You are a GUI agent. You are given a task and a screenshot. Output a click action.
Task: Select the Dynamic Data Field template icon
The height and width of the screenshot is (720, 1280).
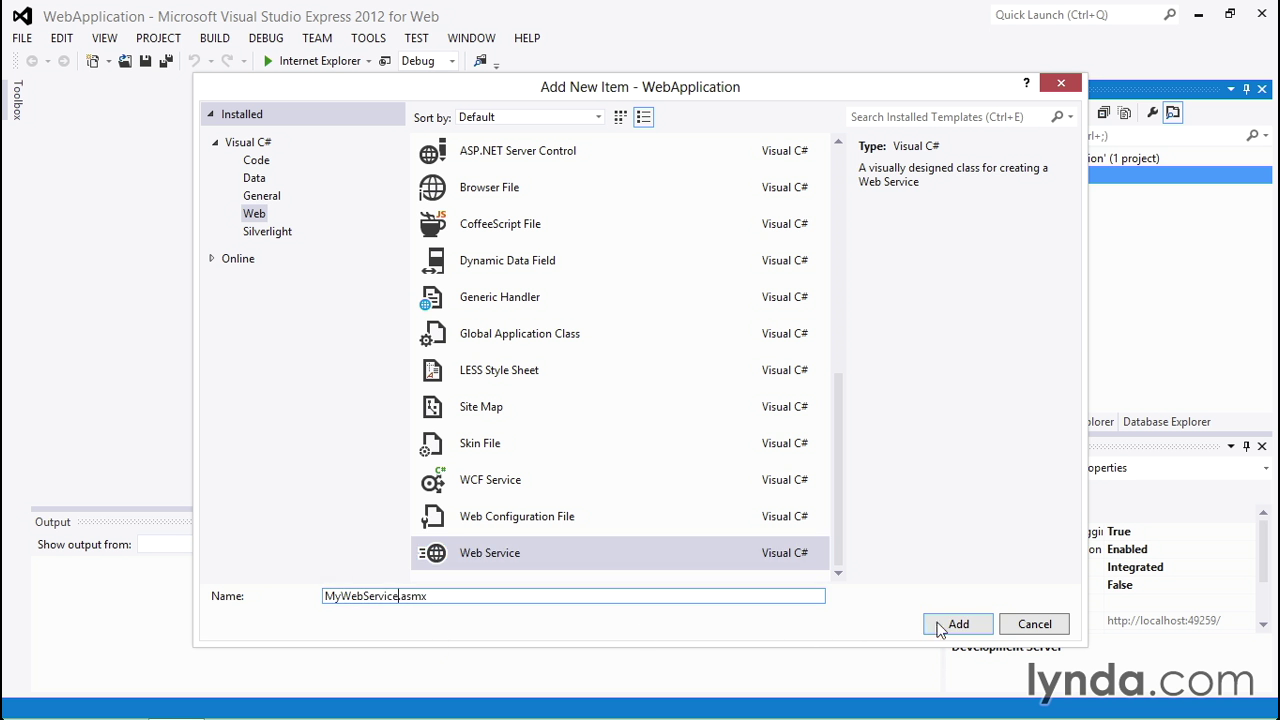pos(432,260)
